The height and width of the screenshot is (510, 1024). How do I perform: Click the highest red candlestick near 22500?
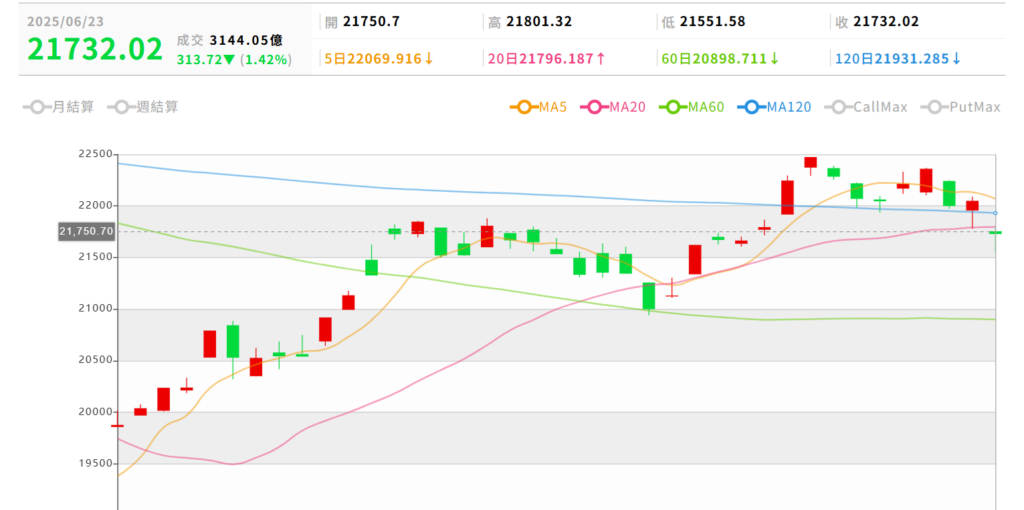click(x=810, y=163)
